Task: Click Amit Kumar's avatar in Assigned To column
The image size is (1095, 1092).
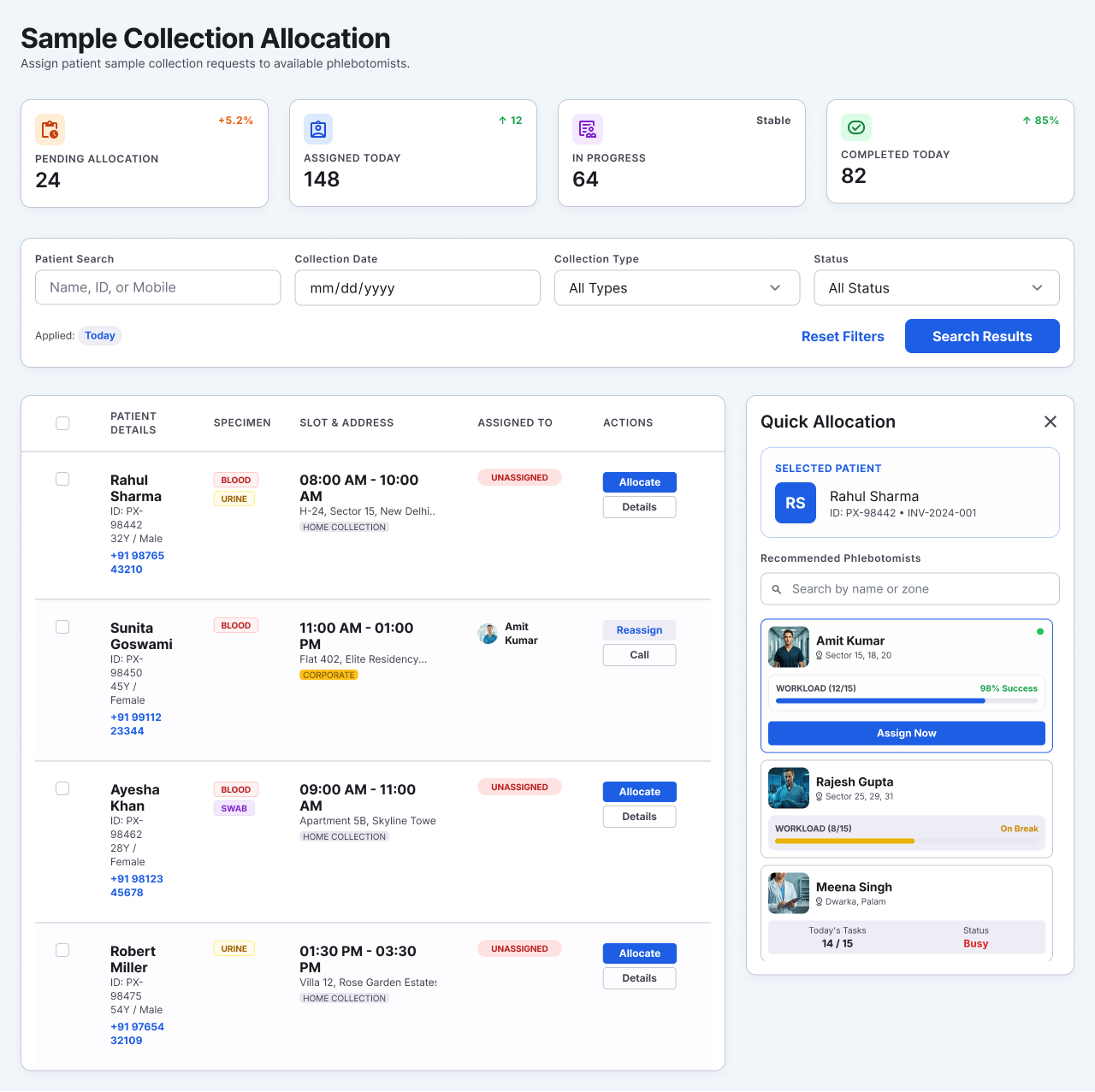Action: 488,634
